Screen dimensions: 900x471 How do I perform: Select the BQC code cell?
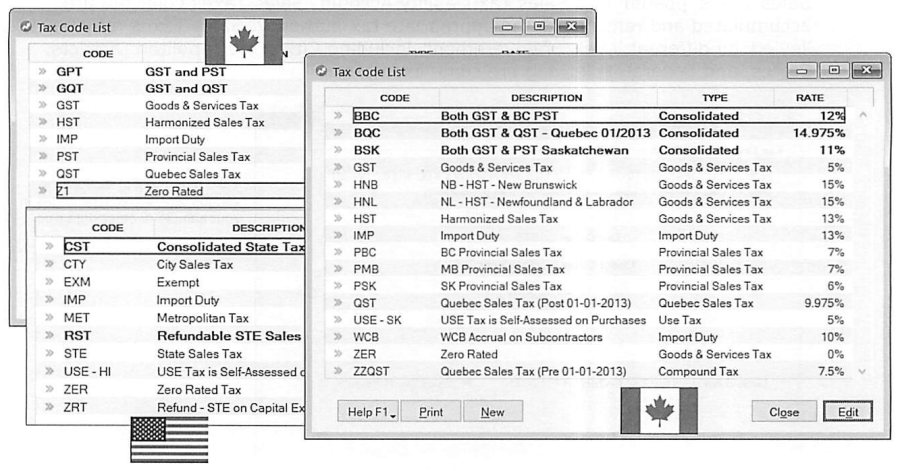pos(367,133)
